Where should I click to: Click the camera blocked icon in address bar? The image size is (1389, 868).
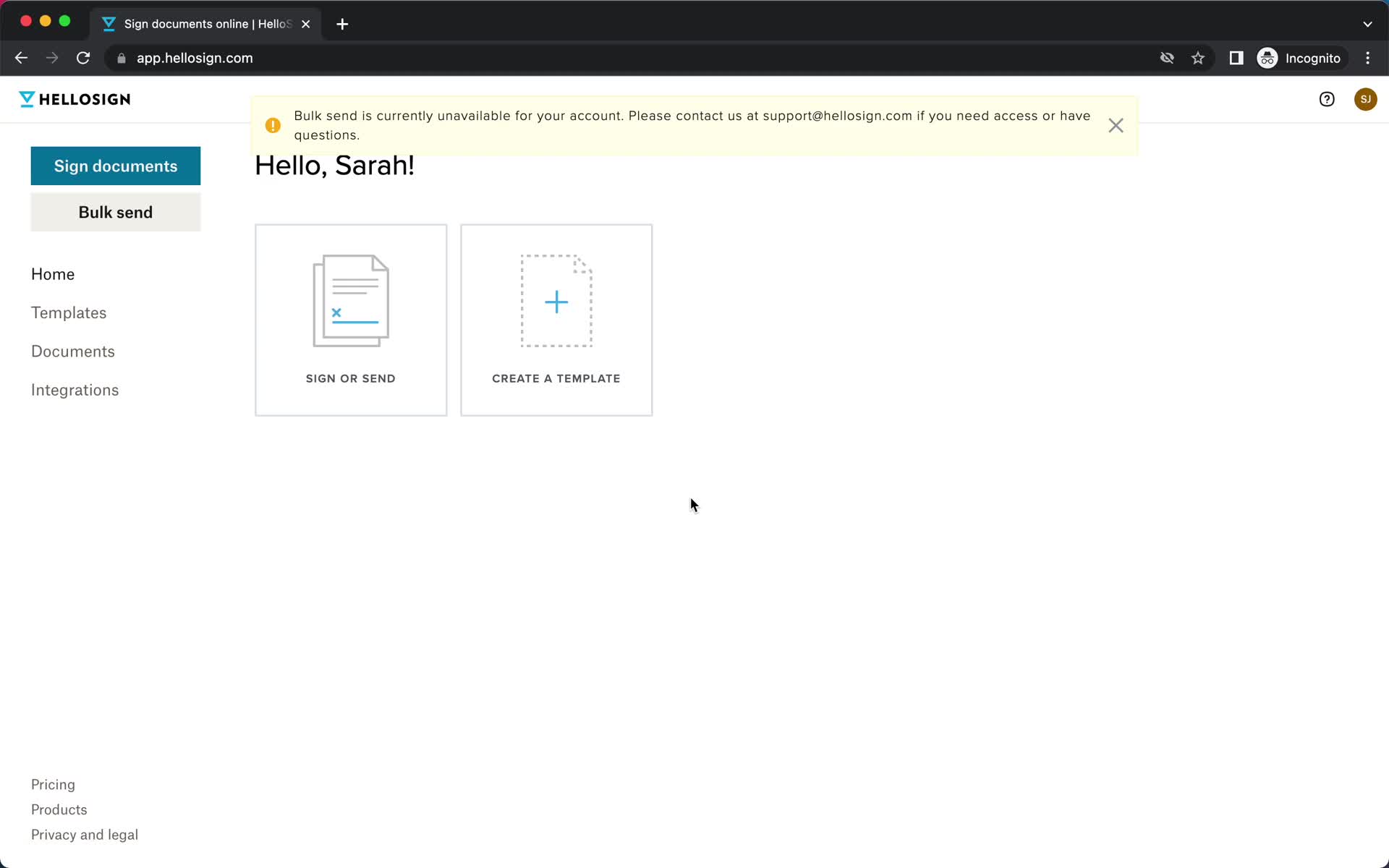tap(1167, 58)
